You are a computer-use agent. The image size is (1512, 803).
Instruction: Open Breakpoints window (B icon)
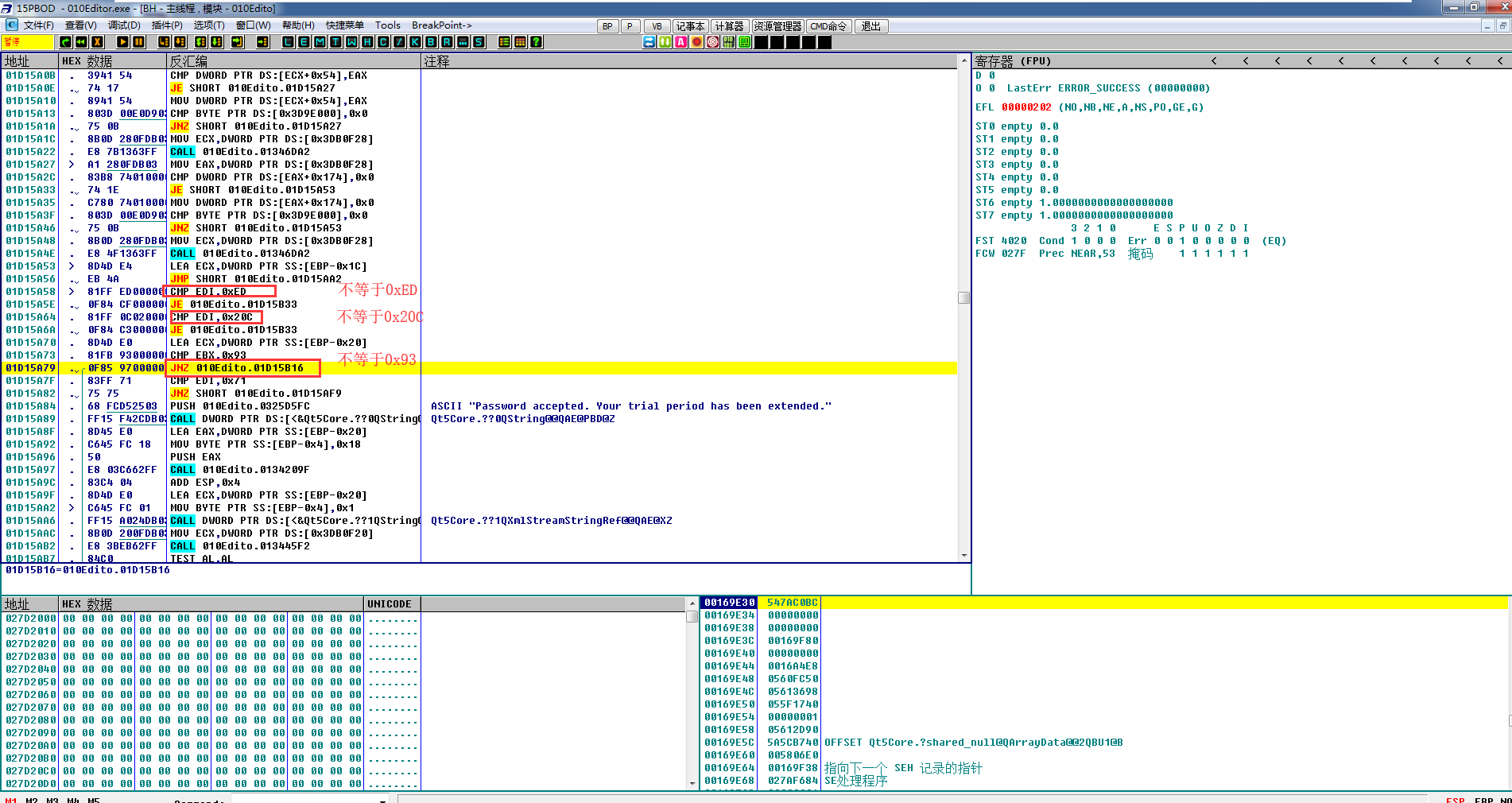coord(431,42)
